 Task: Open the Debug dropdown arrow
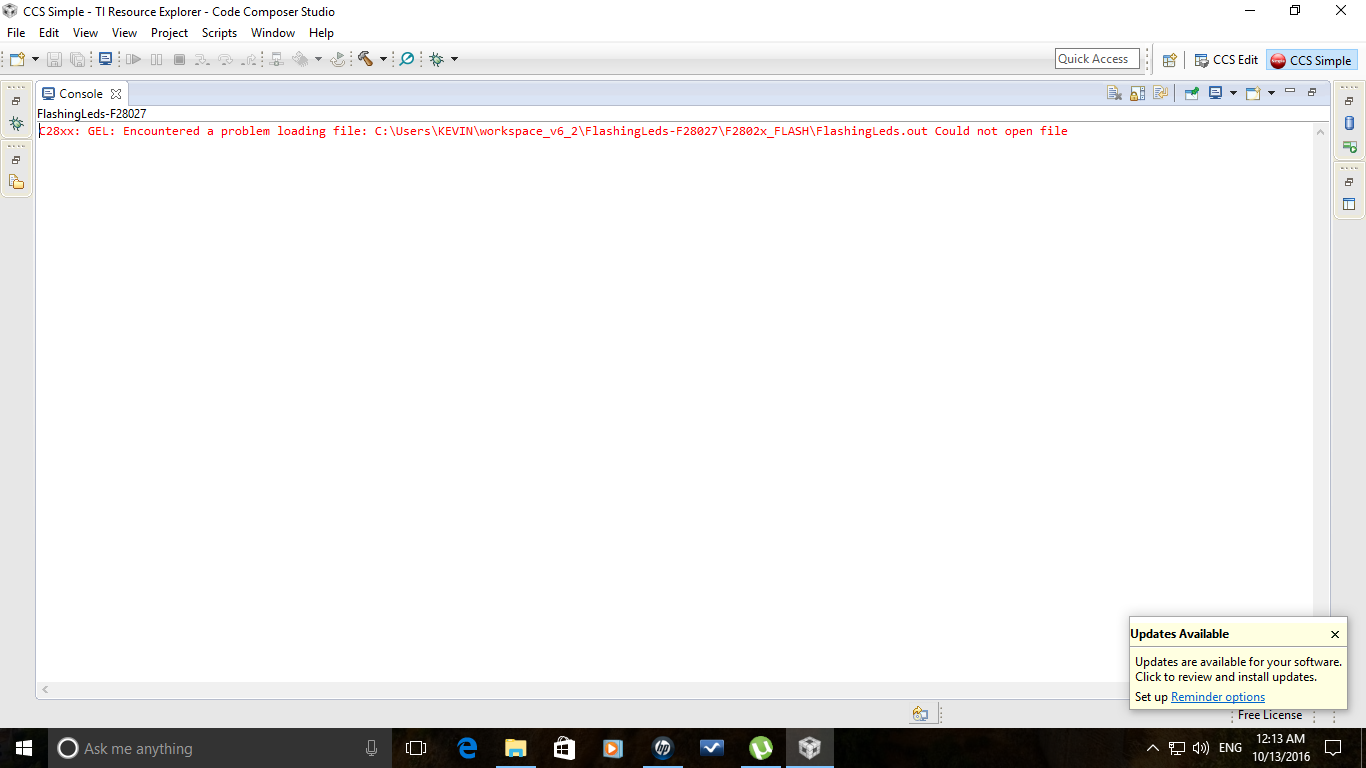(x=454, y=59)
